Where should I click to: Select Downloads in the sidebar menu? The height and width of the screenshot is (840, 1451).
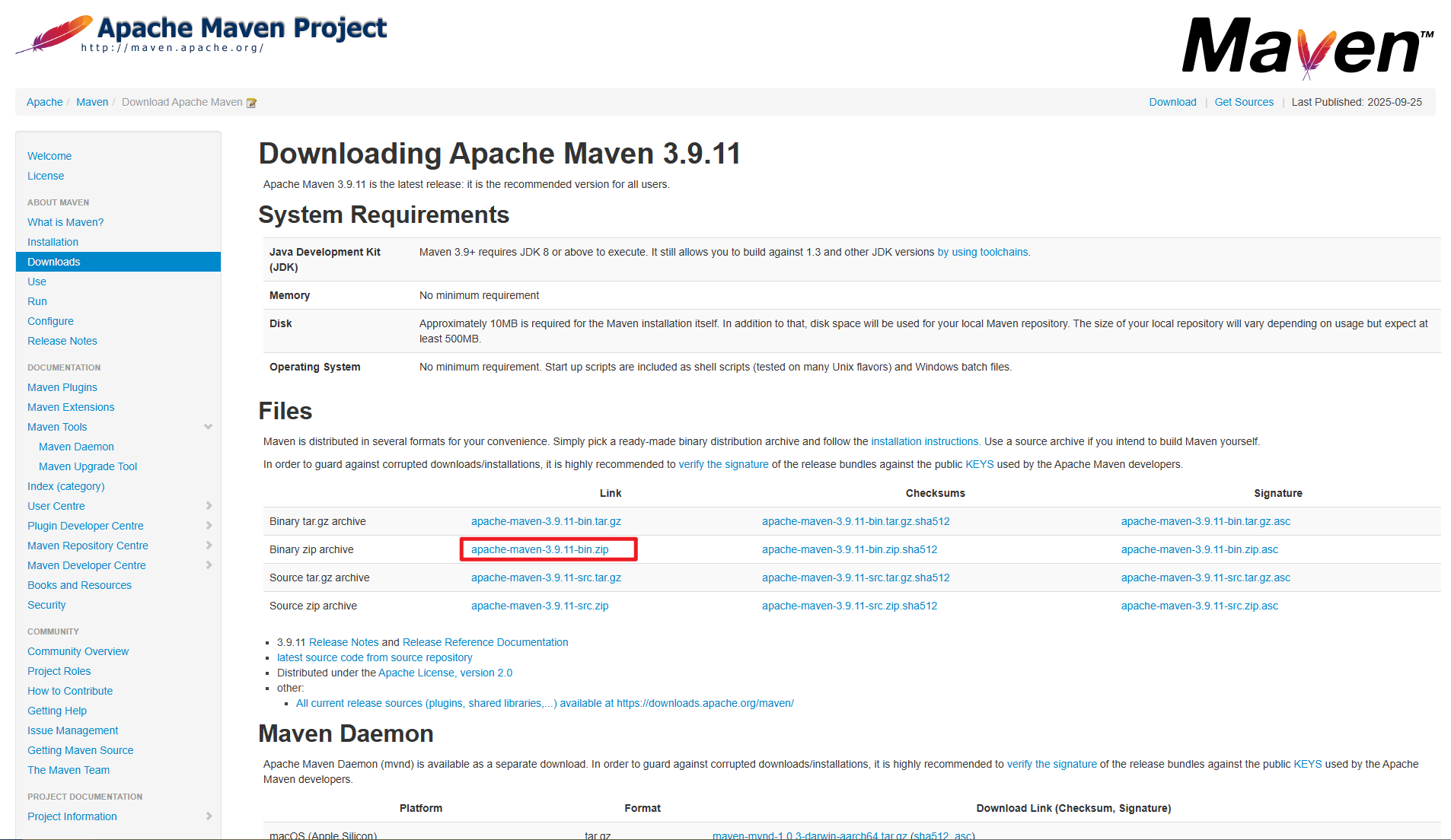coord(53,261)
